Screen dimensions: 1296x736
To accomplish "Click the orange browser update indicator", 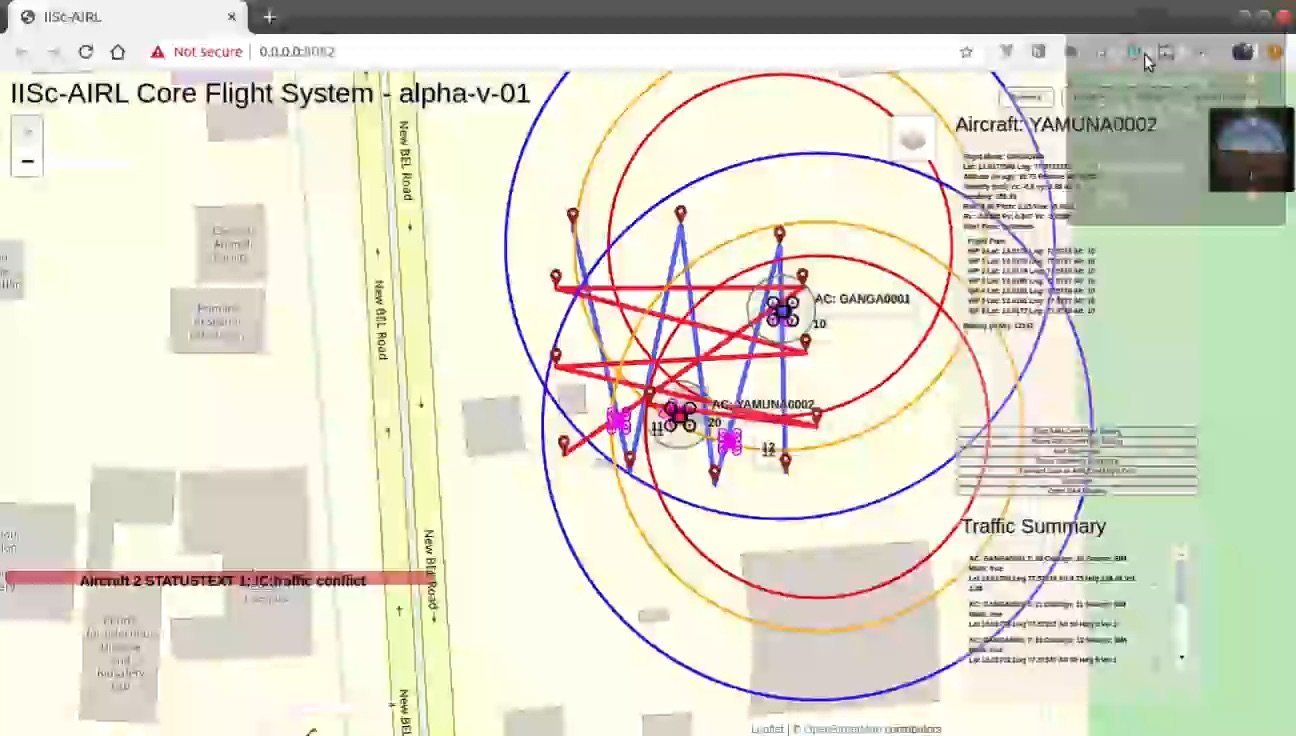I will 1274,52.
